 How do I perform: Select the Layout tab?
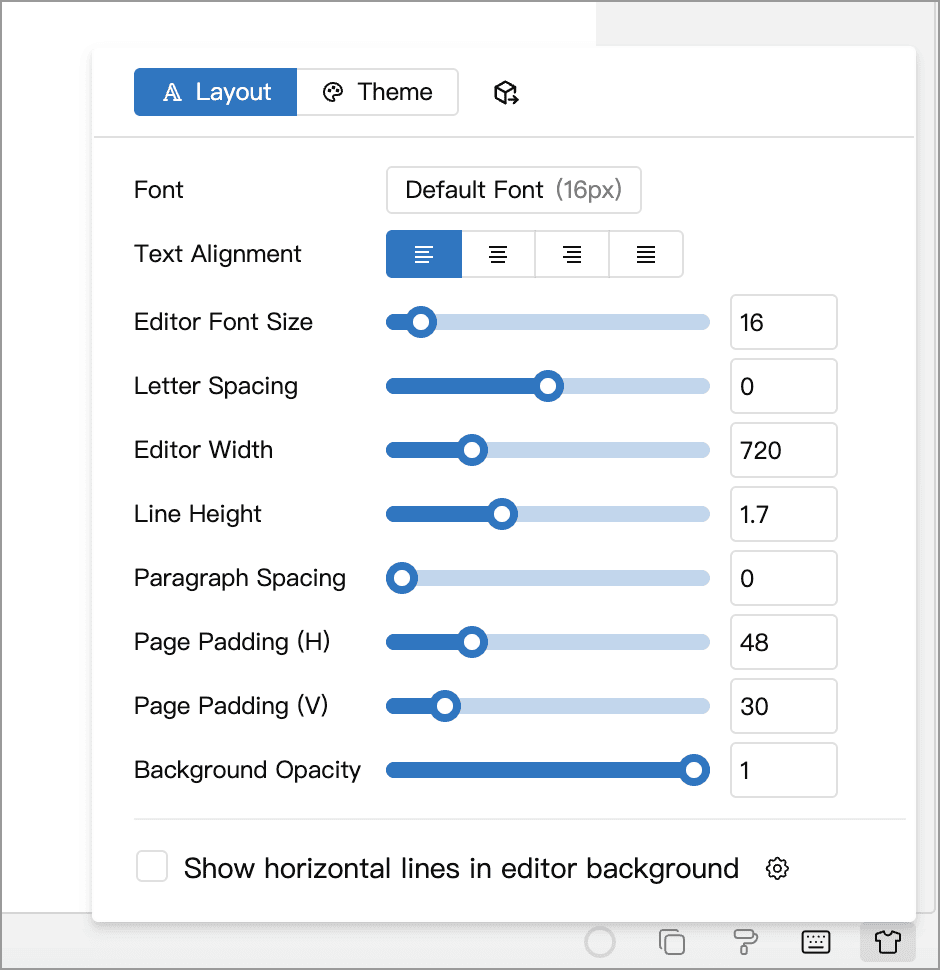215,92
